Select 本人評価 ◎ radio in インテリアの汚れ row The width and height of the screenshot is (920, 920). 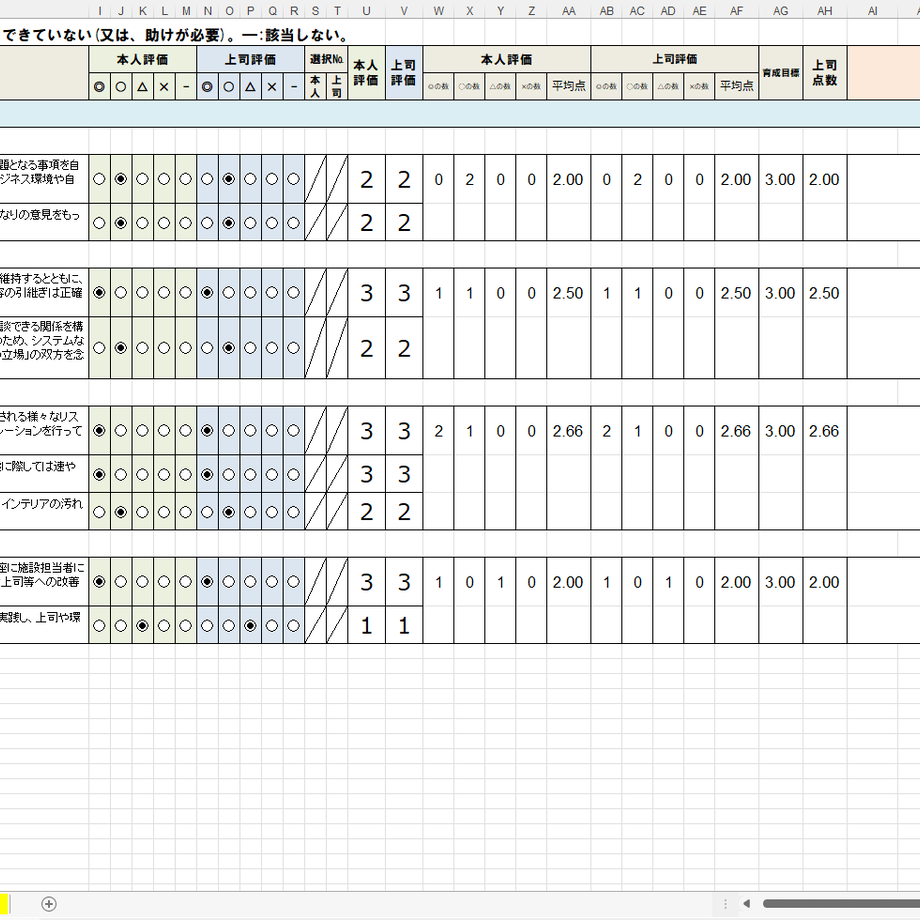point(99,512)
